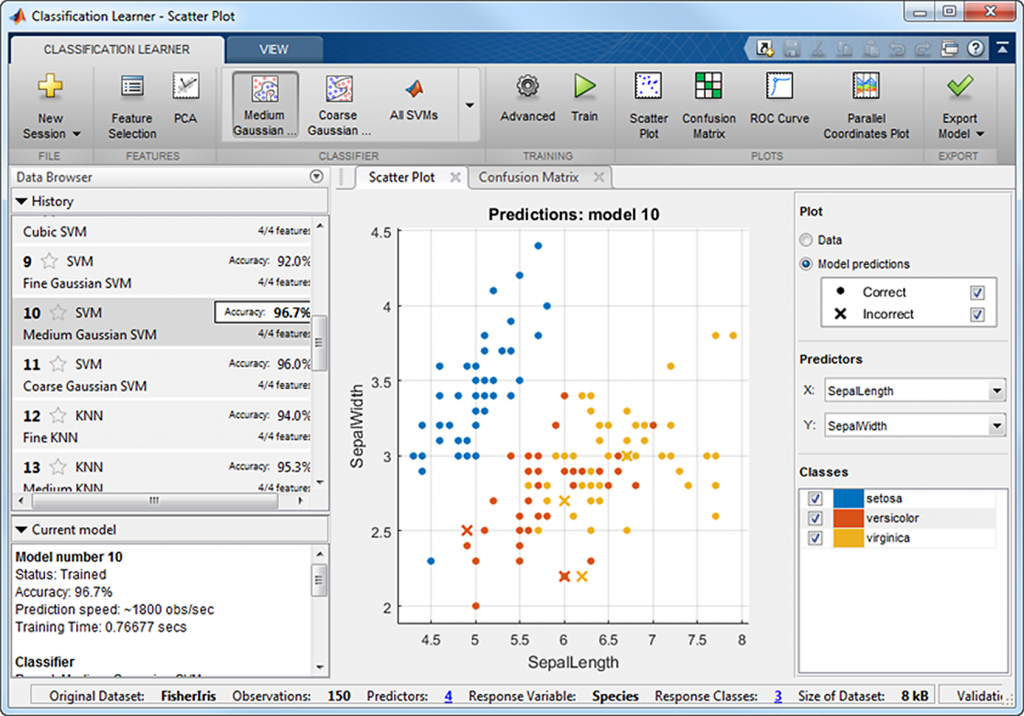The height and width of the screenshot is (716, 1024).
Task: Open the ROC Curve plot
Action: coord(779,88)
